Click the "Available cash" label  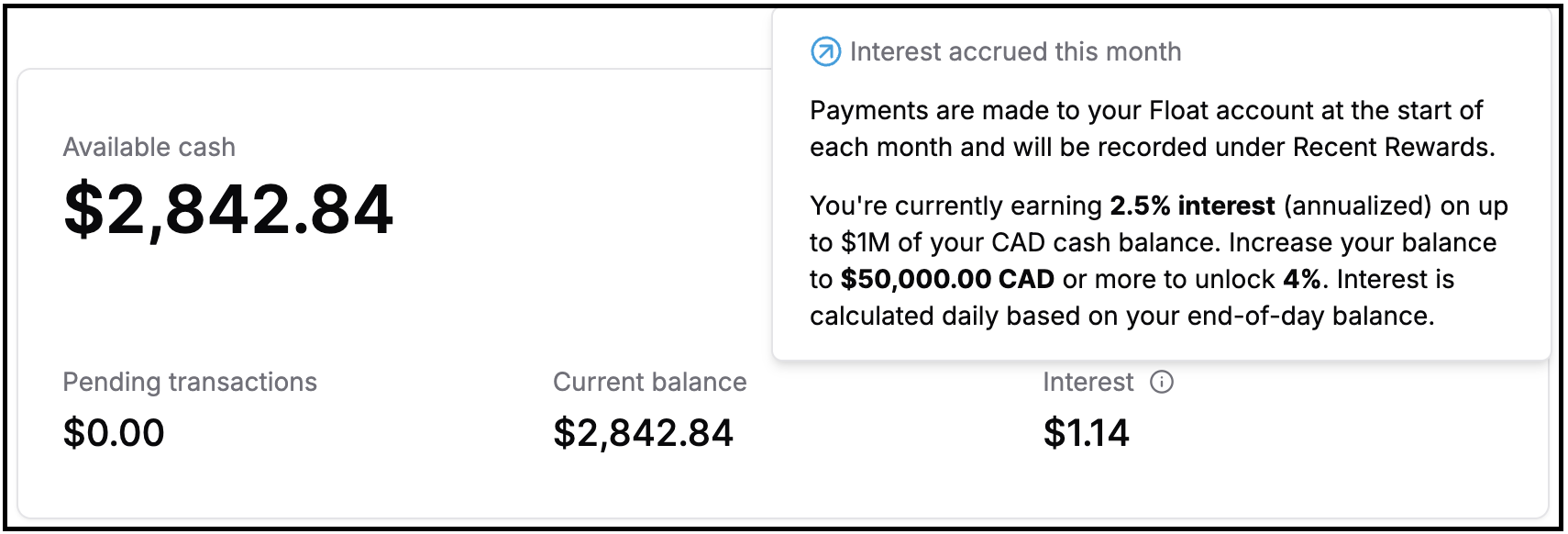click(149, 147)
